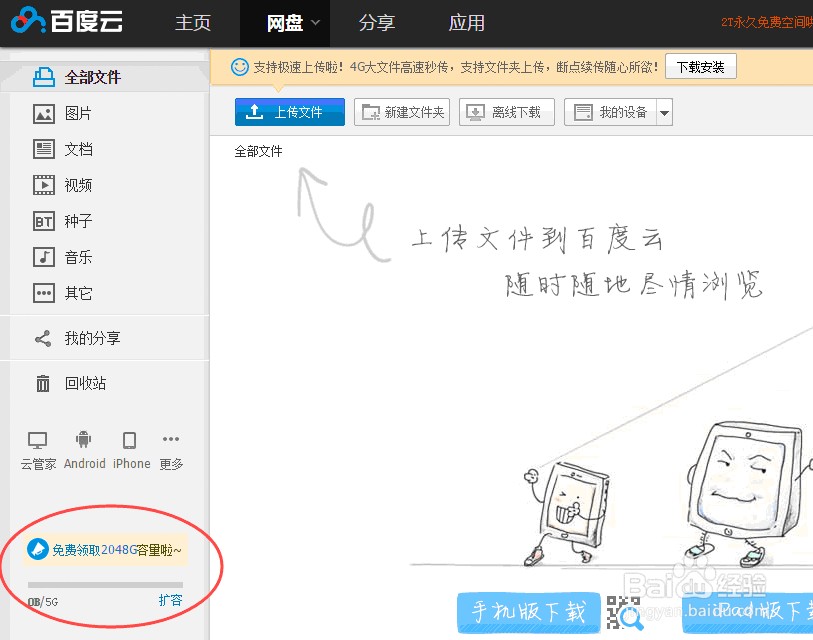Click the 下载安装 install button
The width and height of the screenshot is (813, 640).
[700, 67]
